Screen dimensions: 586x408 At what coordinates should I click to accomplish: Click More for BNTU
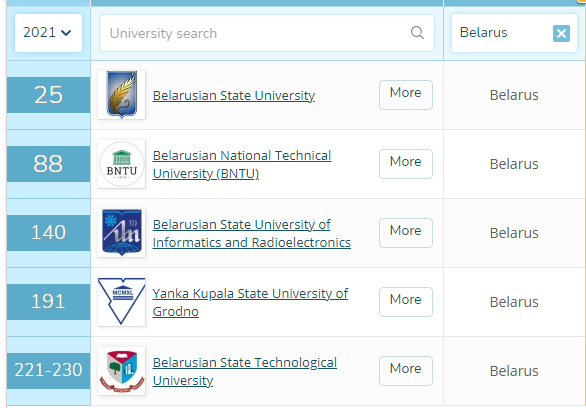(405, 164)
